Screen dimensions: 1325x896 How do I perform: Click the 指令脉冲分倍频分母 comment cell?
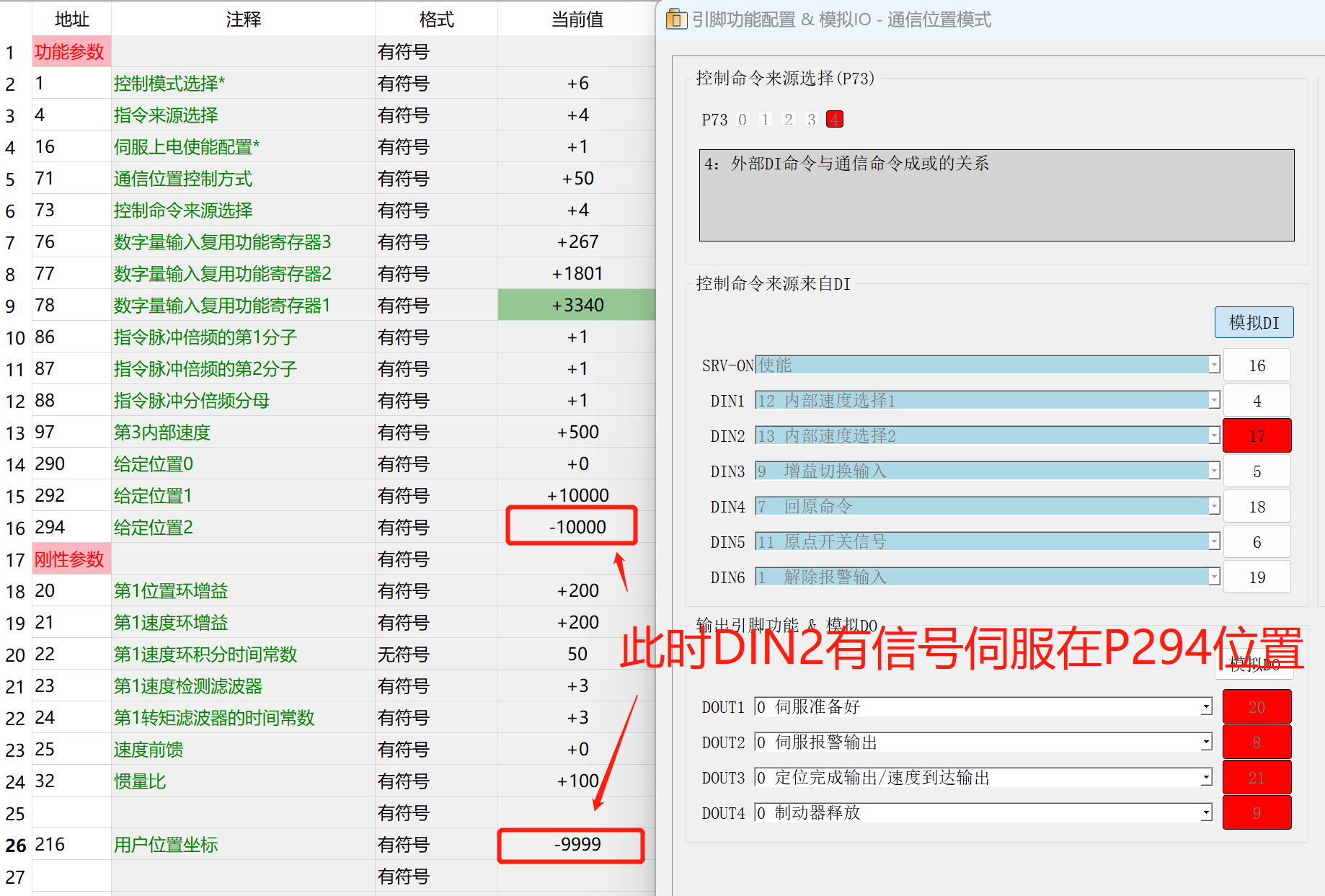tap(243, 401)
